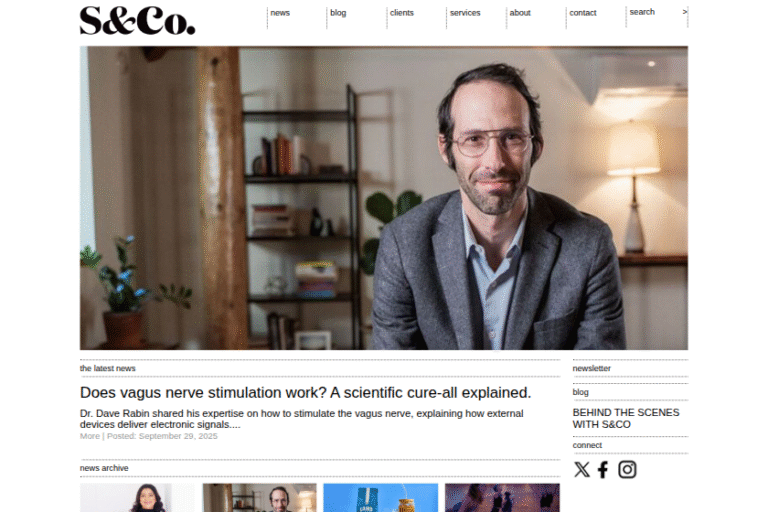768x512 pixels.
Task: Click into the search field
Action: [x=654, y=12]
